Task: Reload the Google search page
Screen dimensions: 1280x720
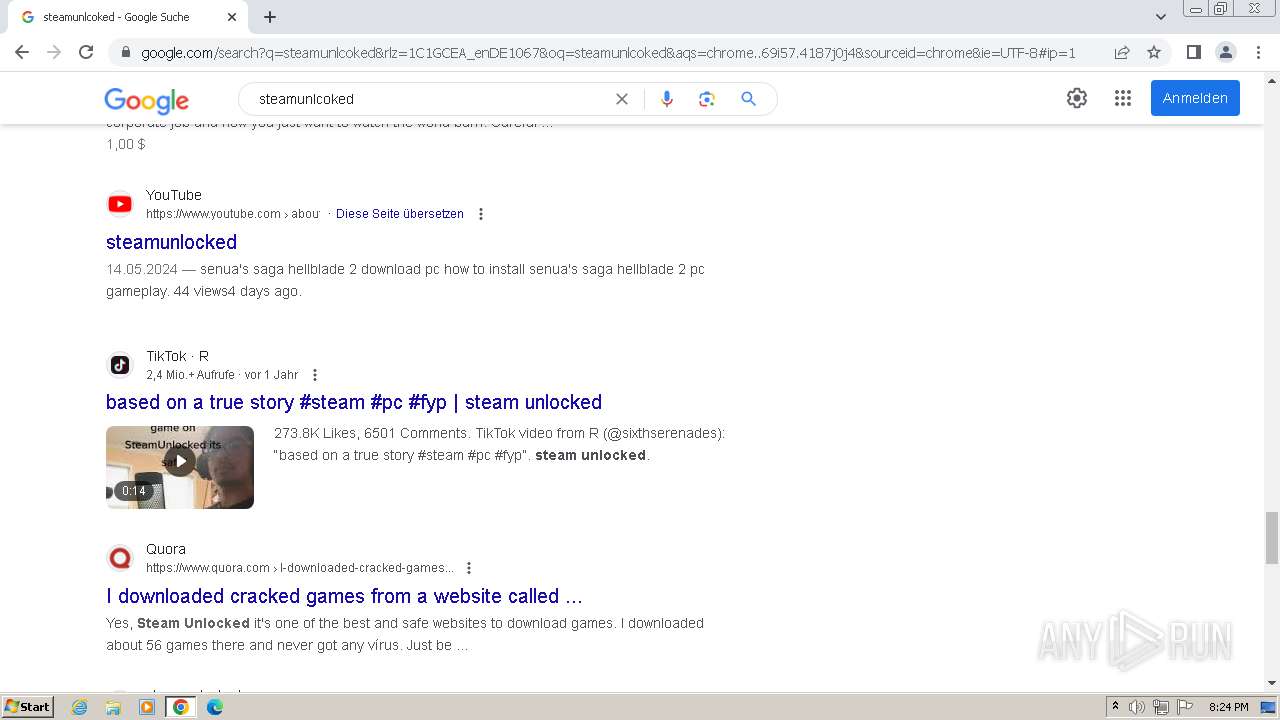Action: (x=86, y=52)
